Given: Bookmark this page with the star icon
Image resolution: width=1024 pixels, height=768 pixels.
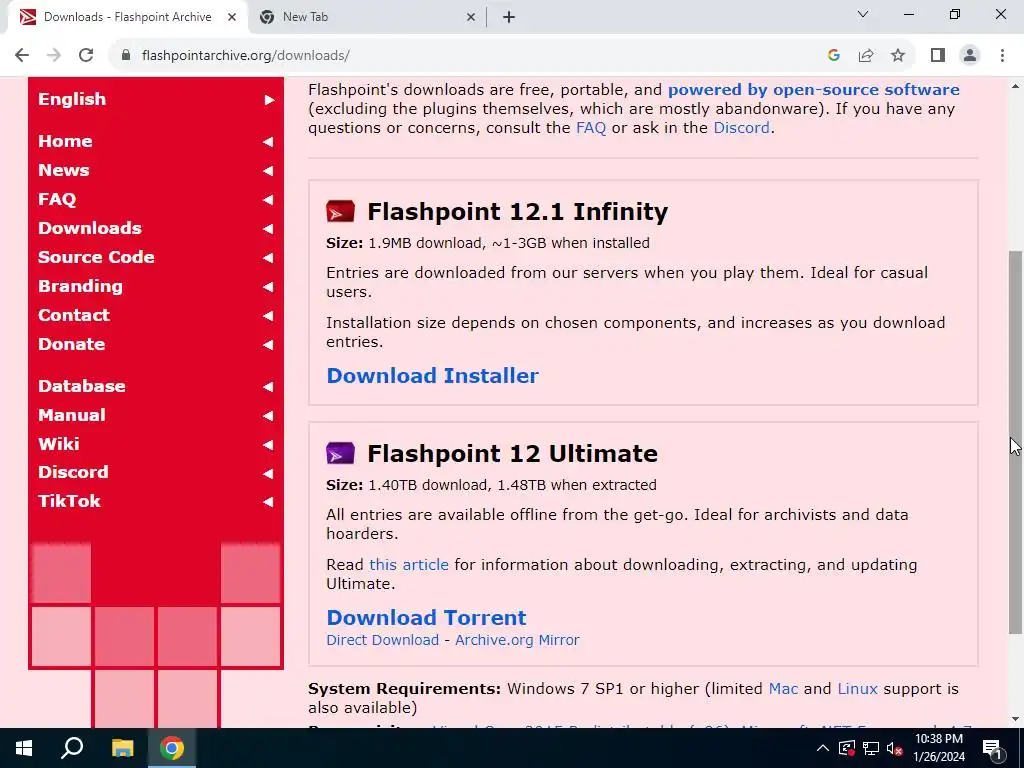Looking at the screenshot, I should (x=898, y=56).
